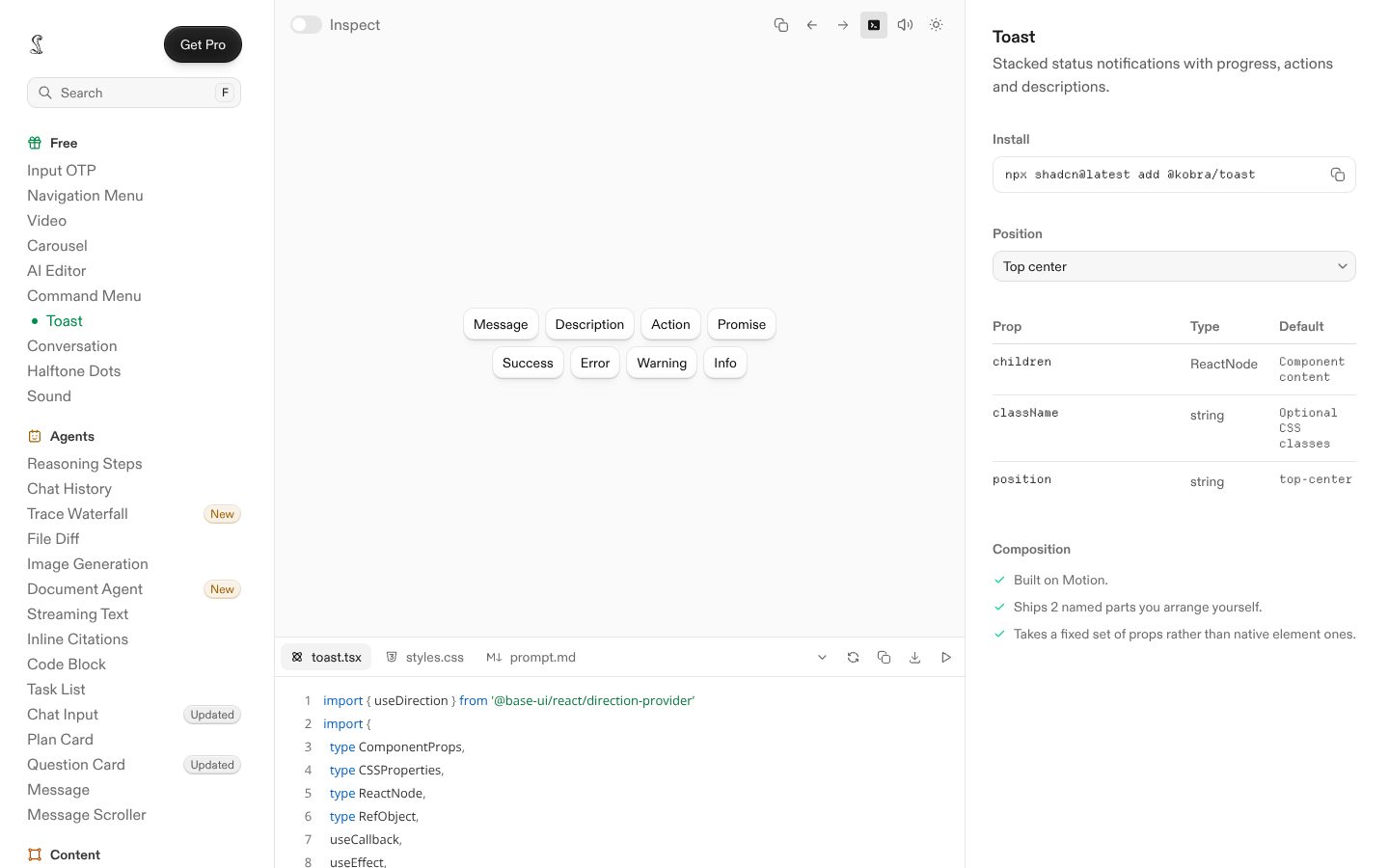
Task: Click the Kobra snake logo
Action: click(37, 44)
